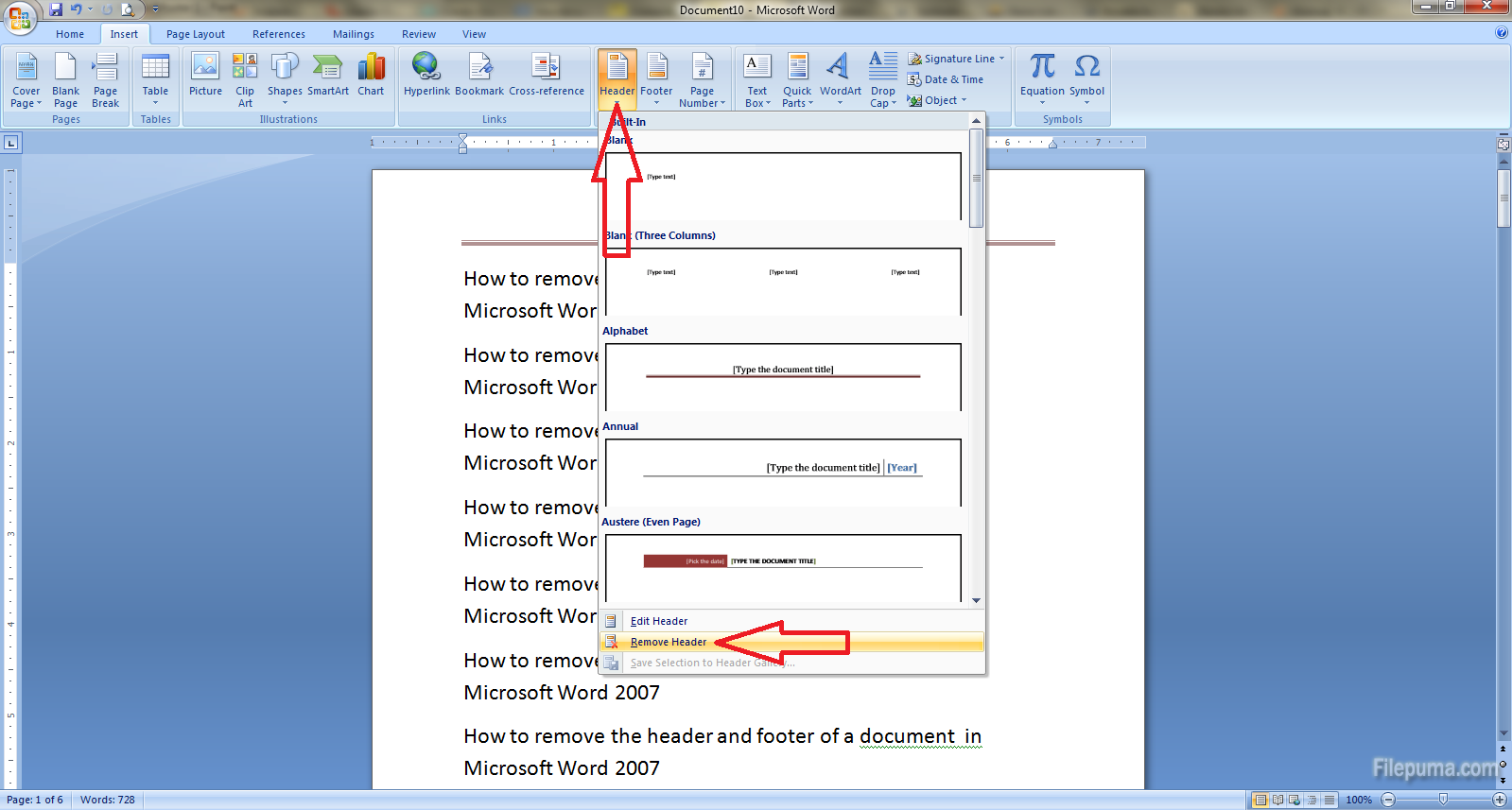The width and height of the screenshot is (1512, 810).
Task: Switch to Web Layout view
Action: point(1295,800)
